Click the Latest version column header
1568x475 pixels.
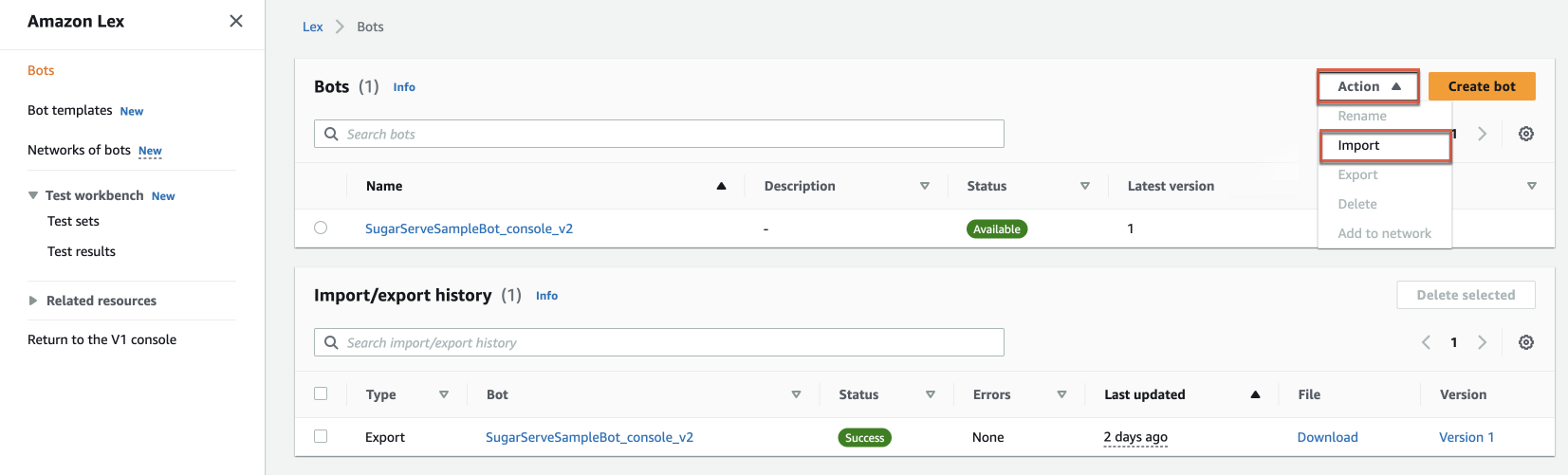[x=1171, y=186]
